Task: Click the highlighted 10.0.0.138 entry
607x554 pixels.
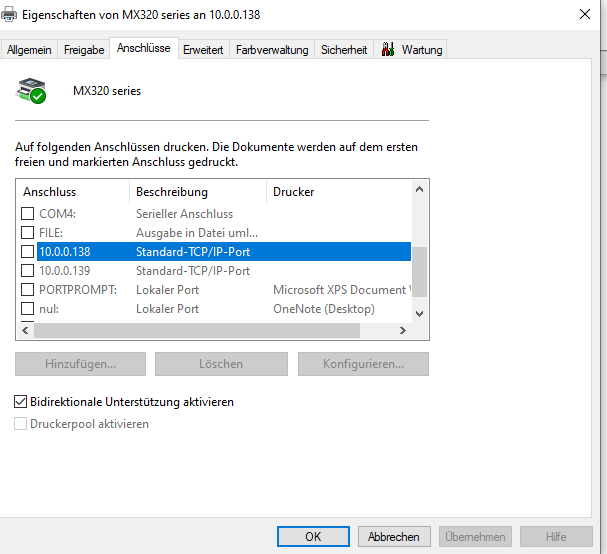Action: pyautogui.click(x=224, y=252)
